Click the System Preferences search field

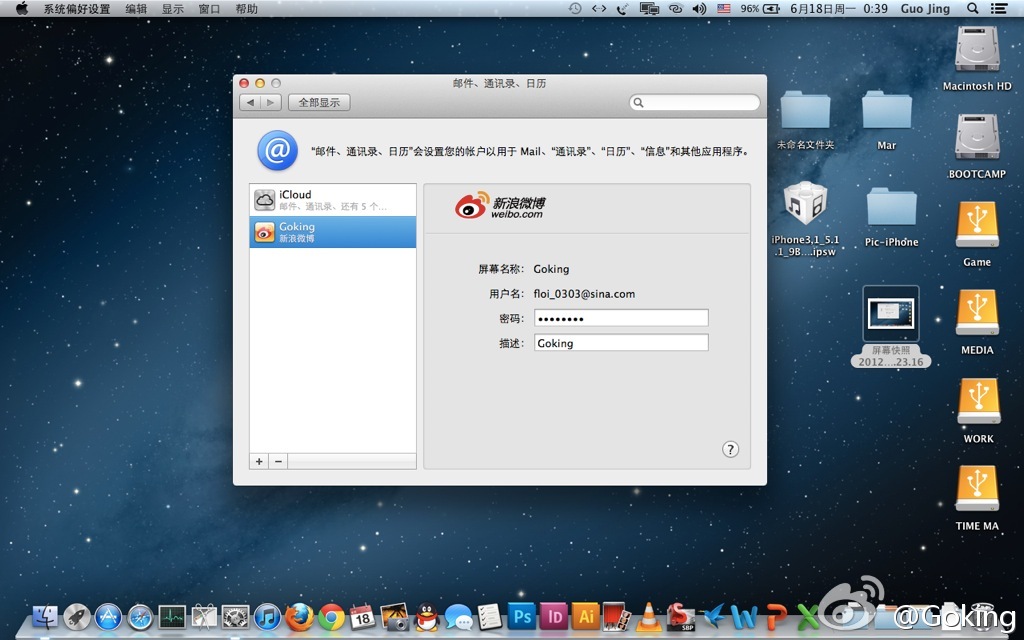click(695, 103)
